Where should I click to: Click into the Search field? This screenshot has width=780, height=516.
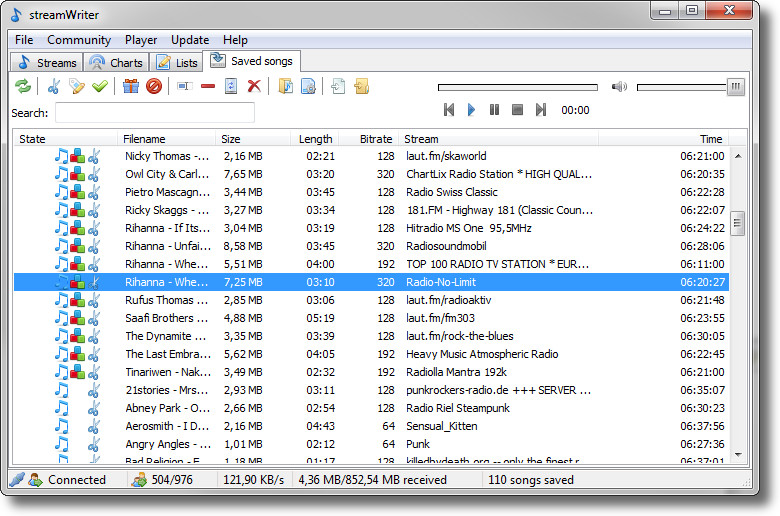(155, 112)
